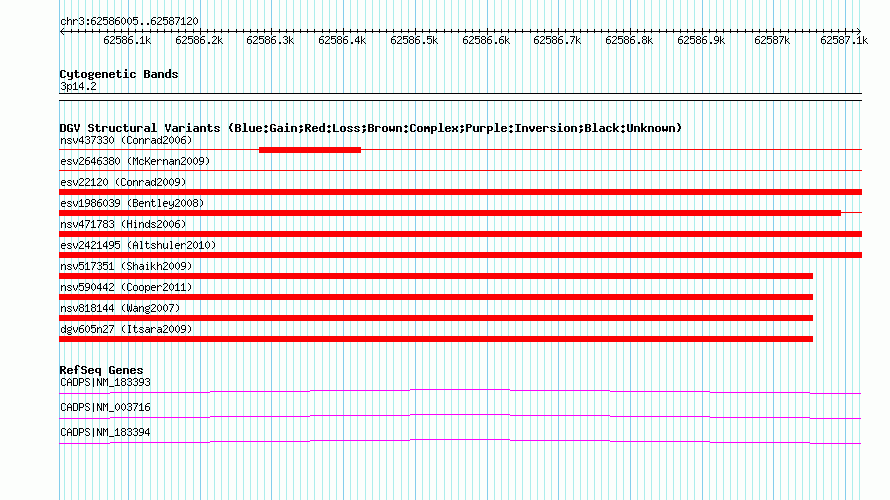Click the red bar under esv2421495
890x500 pixels.
pyautogui.click(x=460, y=255)
